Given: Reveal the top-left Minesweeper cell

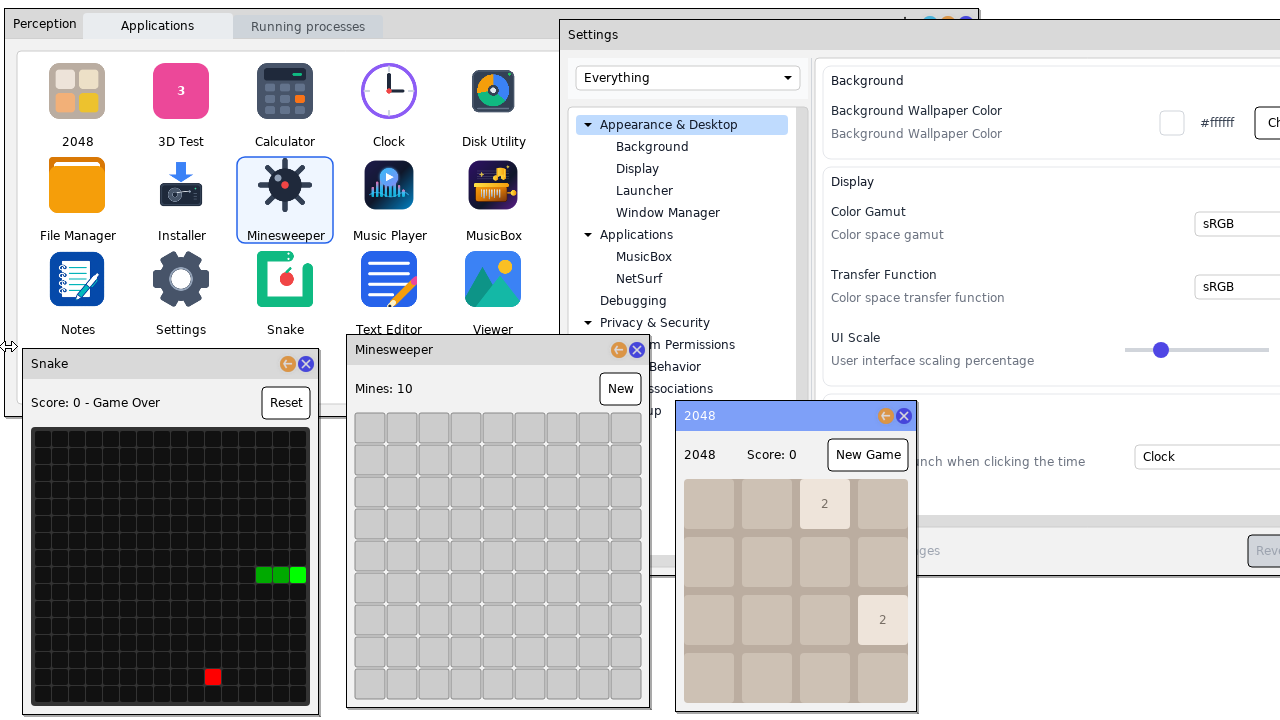Looking at the screenshot, I should click(x=370, y=428).
